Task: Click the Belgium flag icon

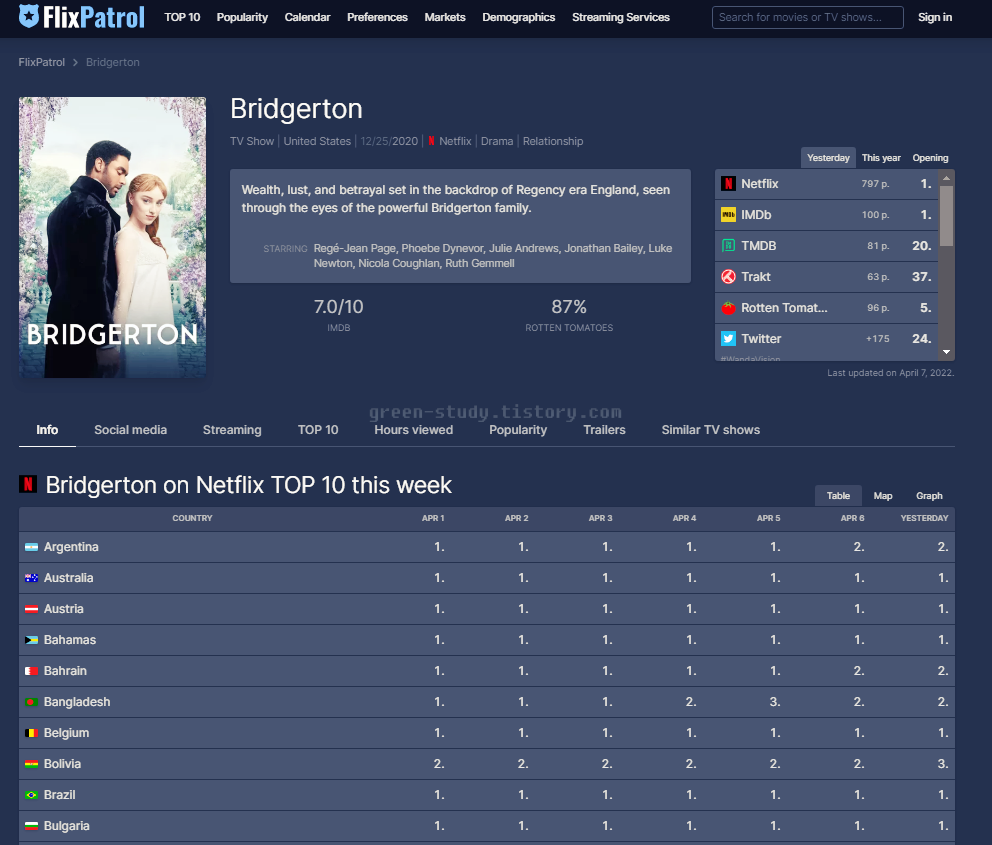Action: (31, 733)
